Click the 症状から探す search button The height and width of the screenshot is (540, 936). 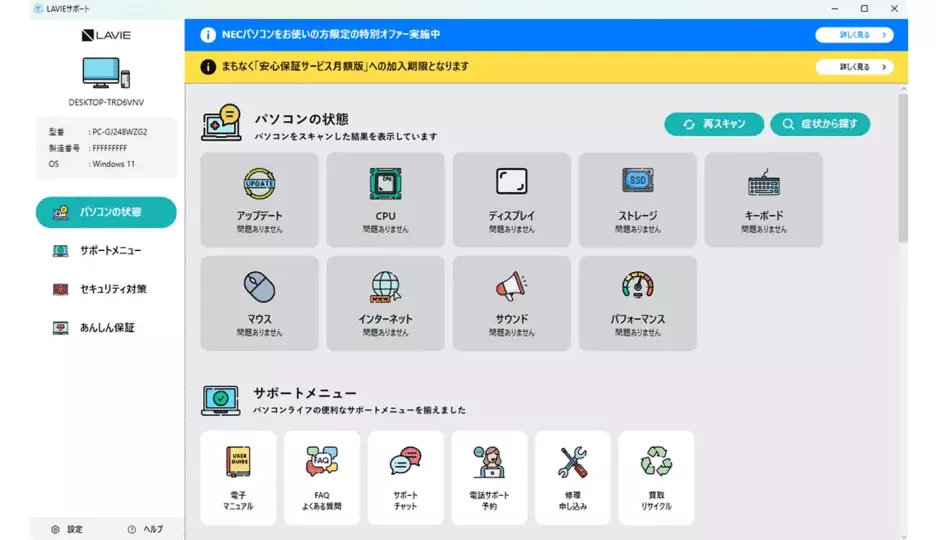pos(820,124)
